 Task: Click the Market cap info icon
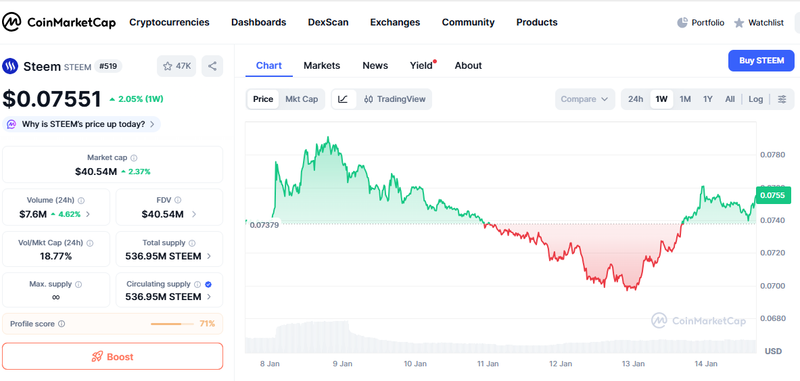click(134, 158)
